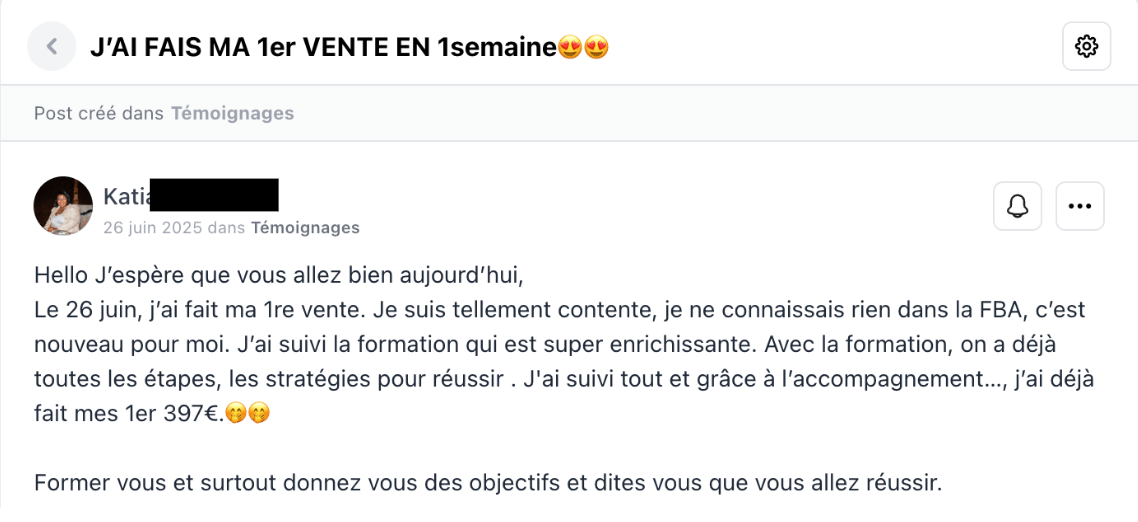The height and width of the screenshot is (522, 1138).
Task: Click the "Post créé dans" label
Action: 99,113
